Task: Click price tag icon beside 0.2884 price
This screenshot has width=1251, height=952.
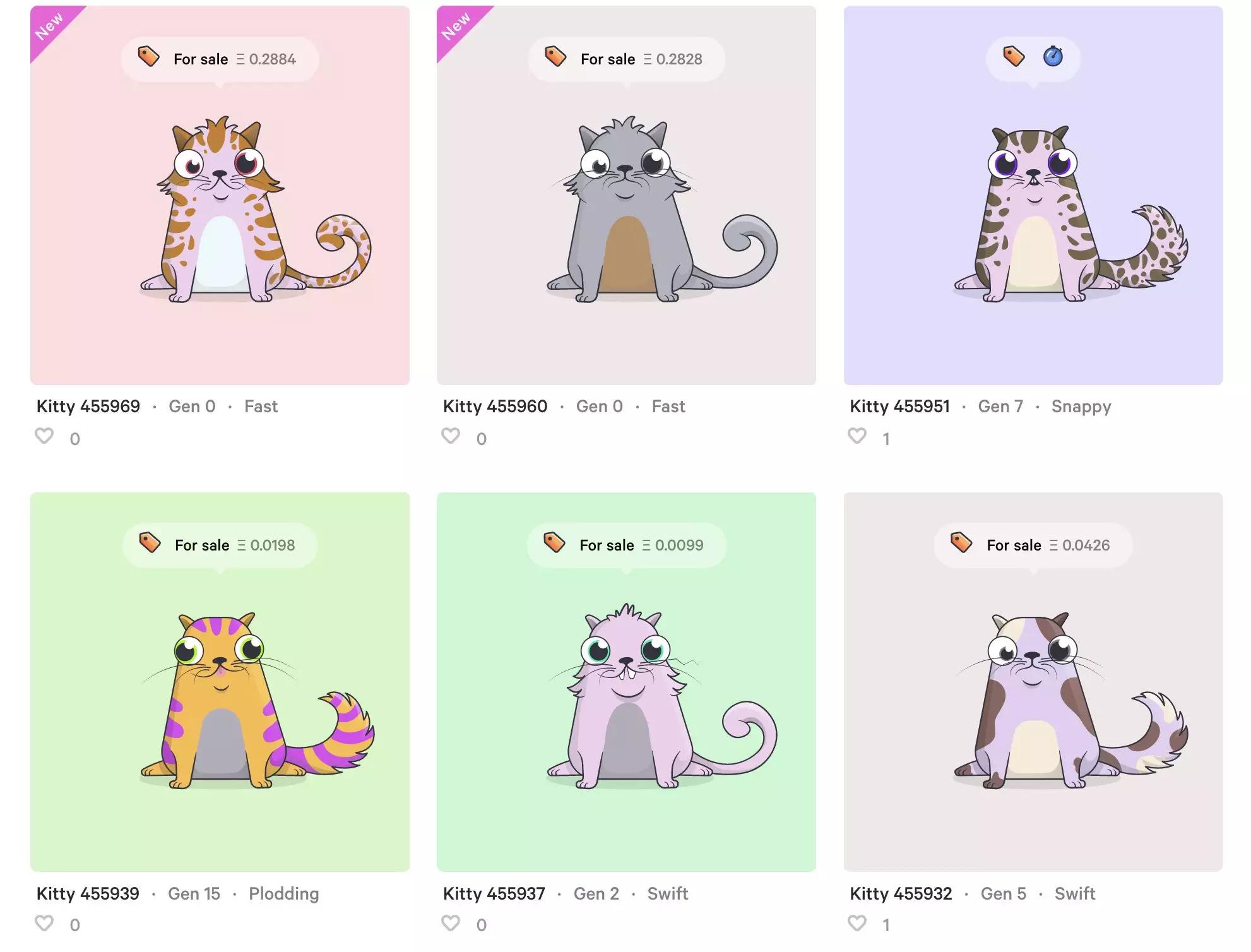Action: [149, 56]
